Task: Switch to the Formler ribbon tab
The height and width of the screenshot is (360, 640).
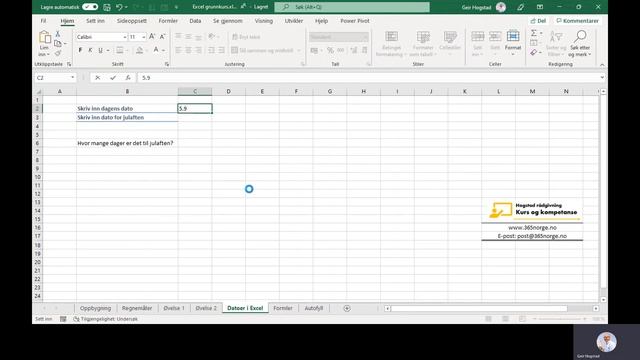Action: [x=168, y=21]
